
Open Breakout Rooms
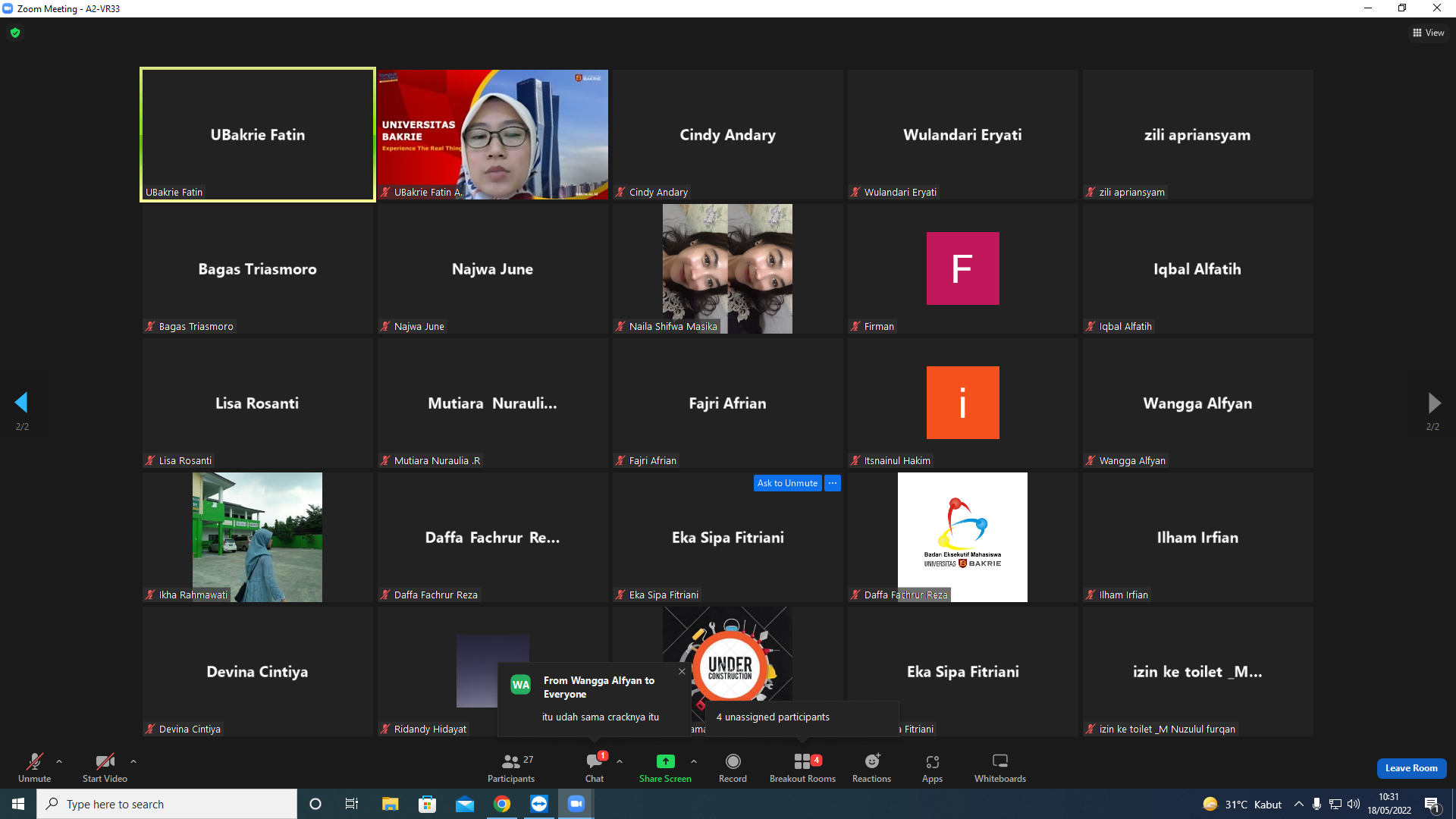click(x=802, y=767)
